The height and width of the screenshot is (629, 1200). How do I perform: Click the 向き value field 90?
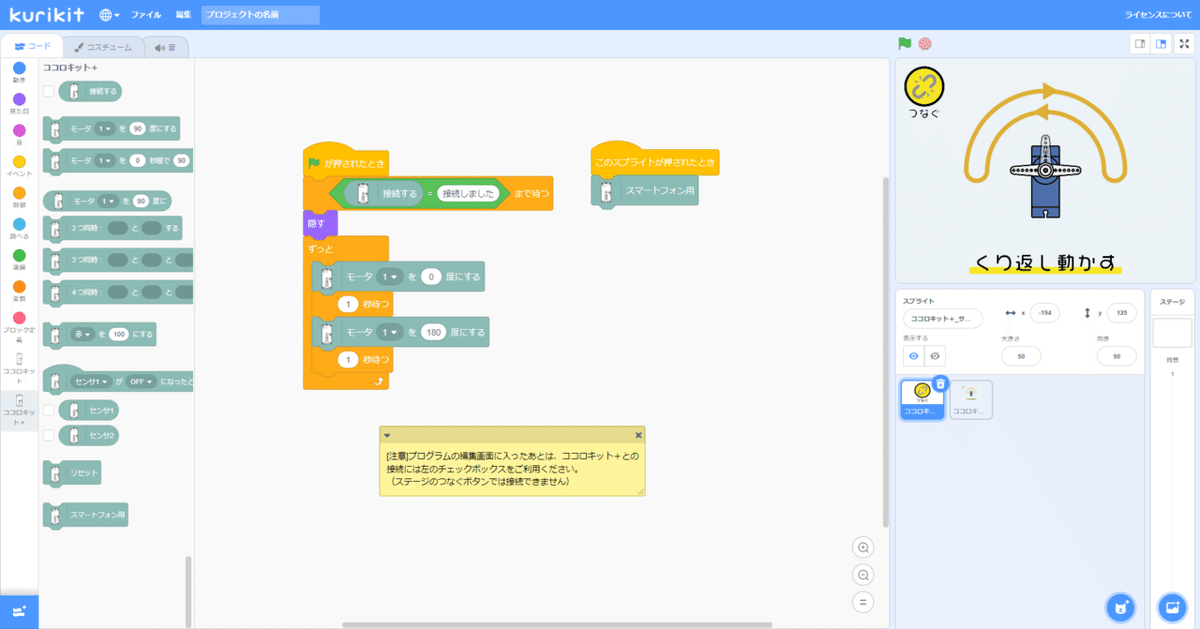pyautogui.click(x=1116, y=356)
